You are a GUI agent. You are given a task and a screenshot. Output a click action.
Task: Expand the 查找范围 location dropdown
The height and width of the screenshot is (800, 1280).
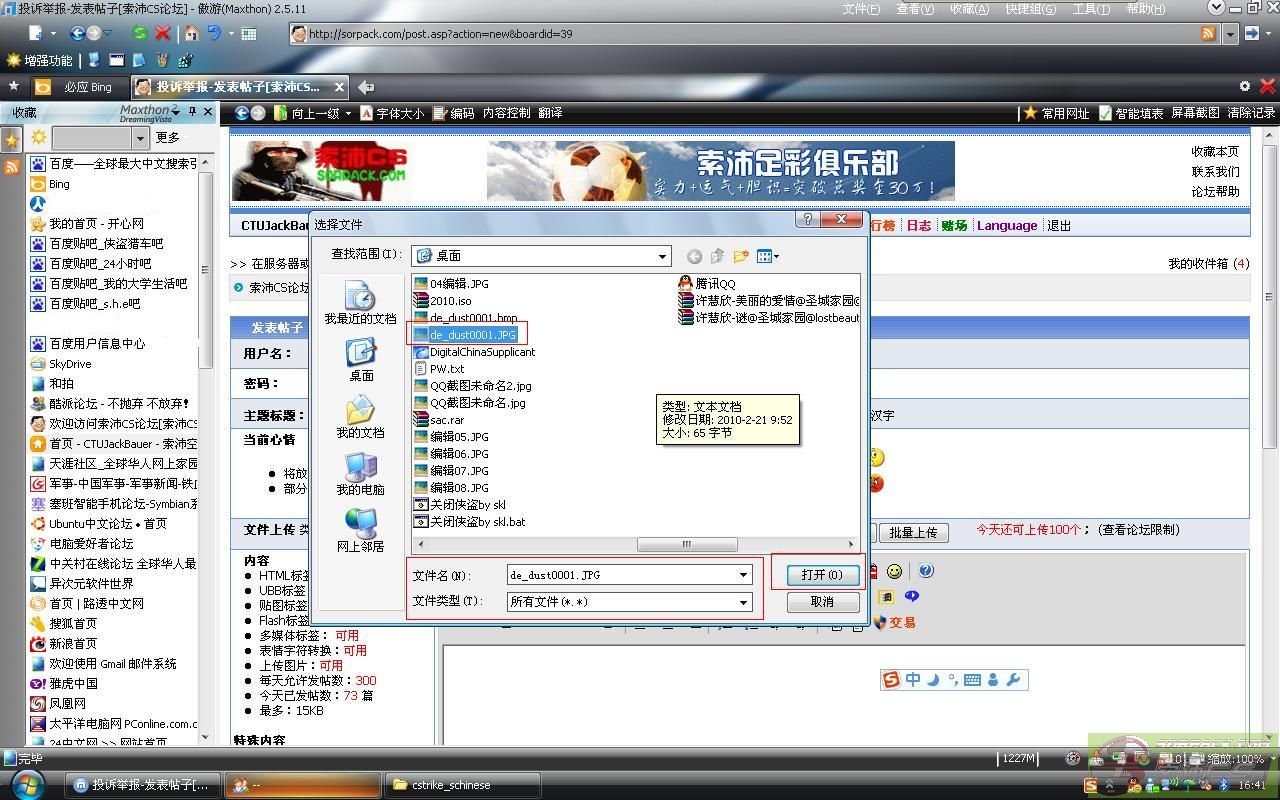coord(661,257)
